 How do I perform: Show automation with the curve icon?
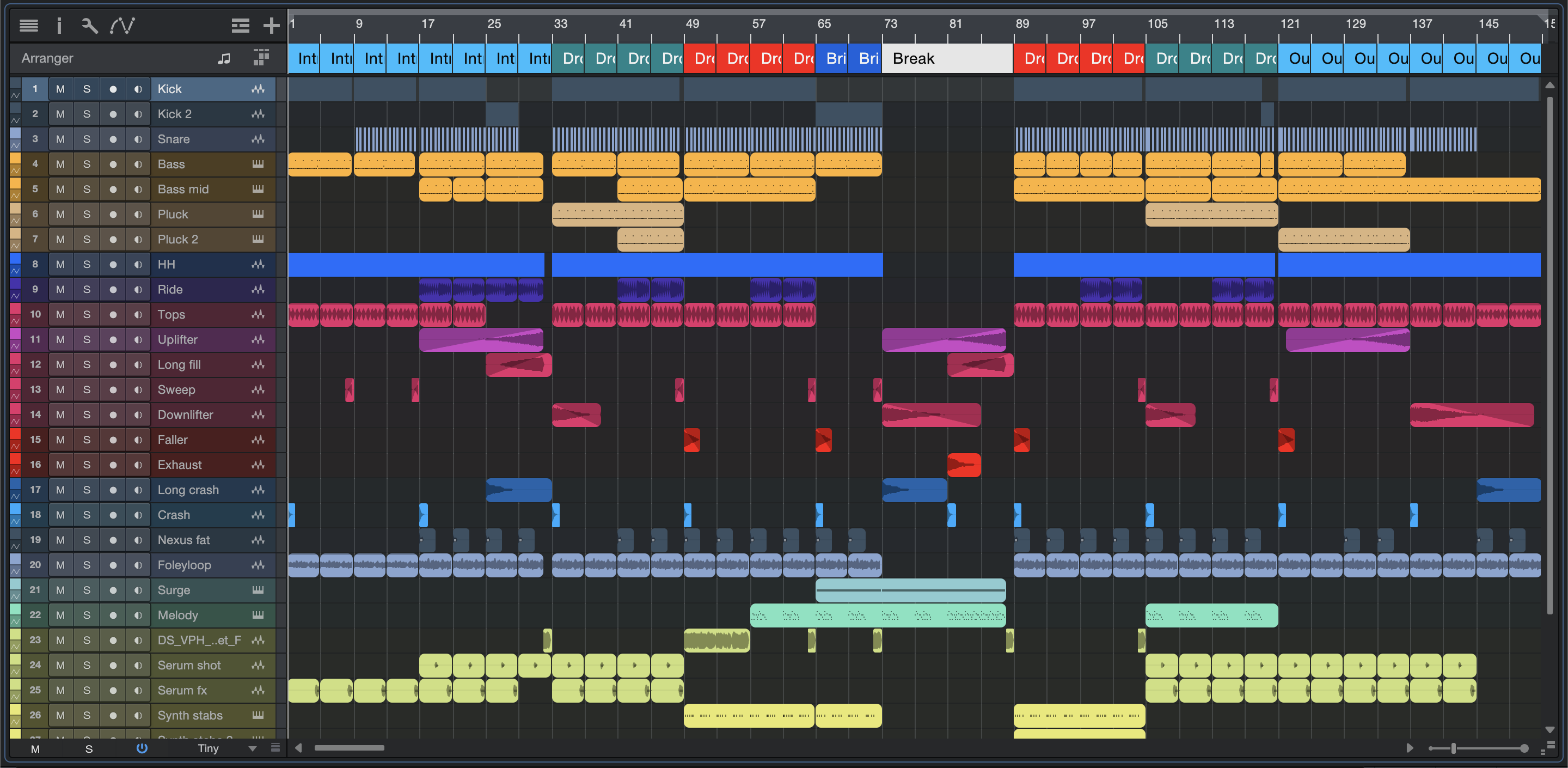point(122,25)
